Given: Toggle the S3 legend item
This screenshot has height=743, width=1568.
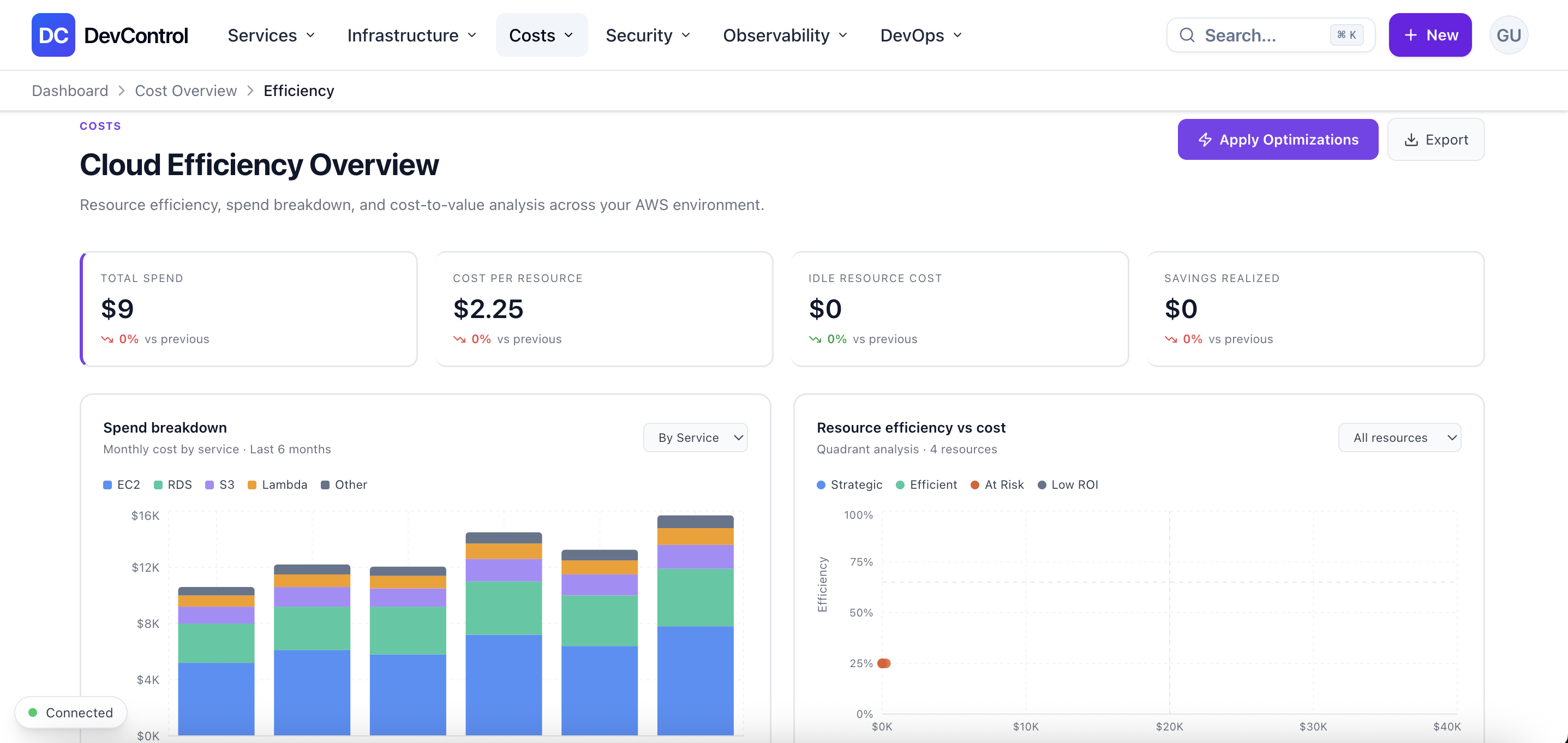Looking at the screenshot, I should [x=220, y=485].
